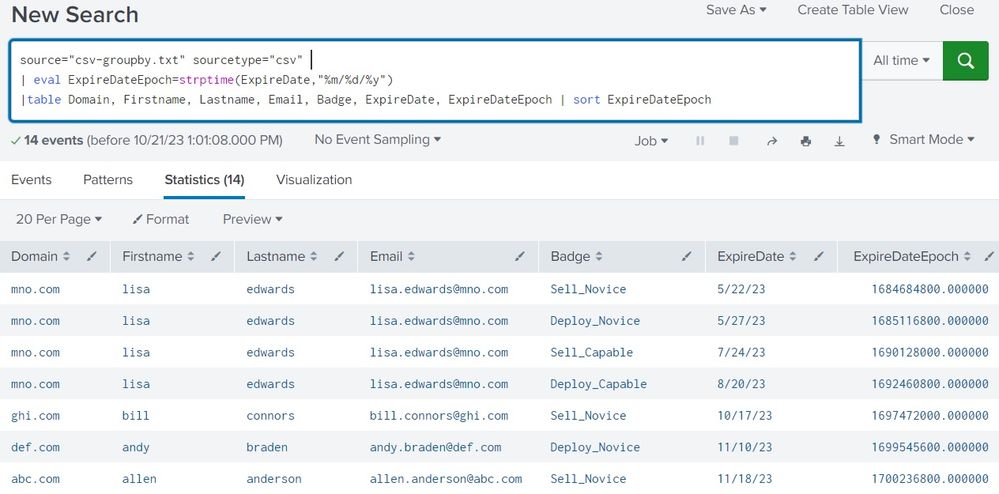Click the green search magnifier button
The width and height of the screenshot is (999, 494).
click(x=965, y=61)
